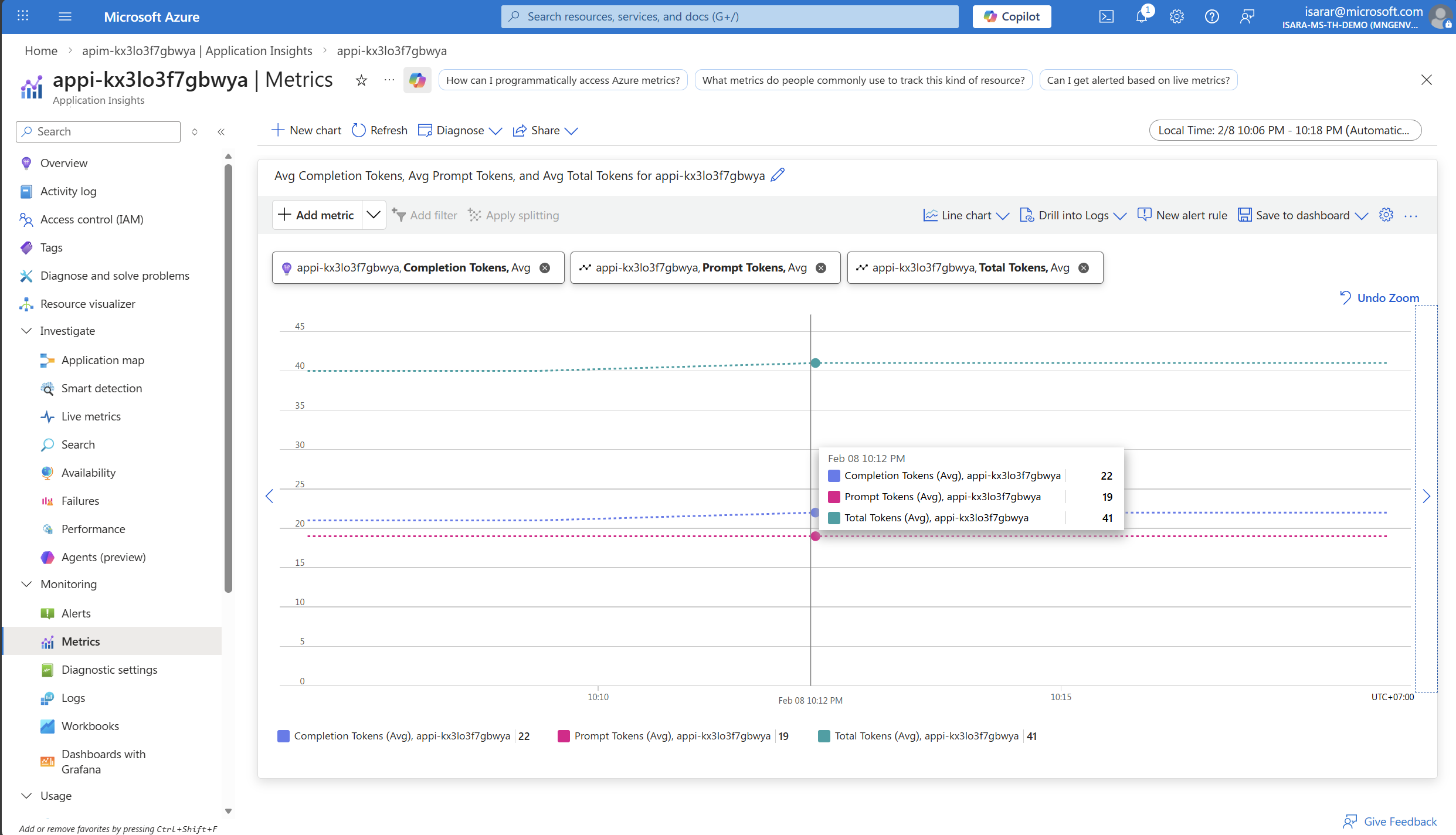
Task: Click the Total Tokens data point marker
Action: click(x=815, y=363)
